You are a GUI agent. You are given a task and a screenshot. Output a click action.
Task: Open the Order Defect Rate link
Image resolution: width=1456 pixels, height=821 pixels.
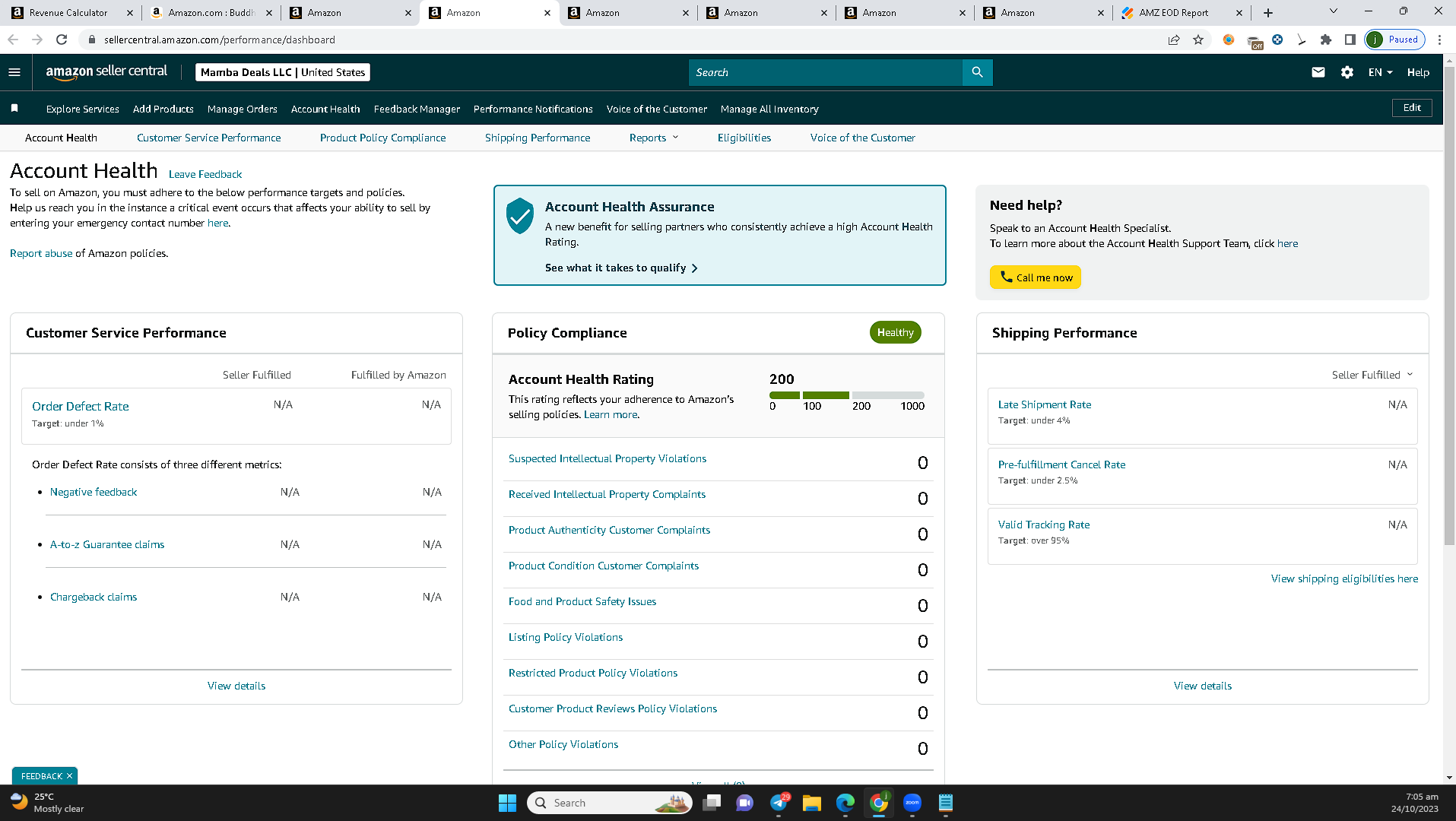tap(81, 407)
